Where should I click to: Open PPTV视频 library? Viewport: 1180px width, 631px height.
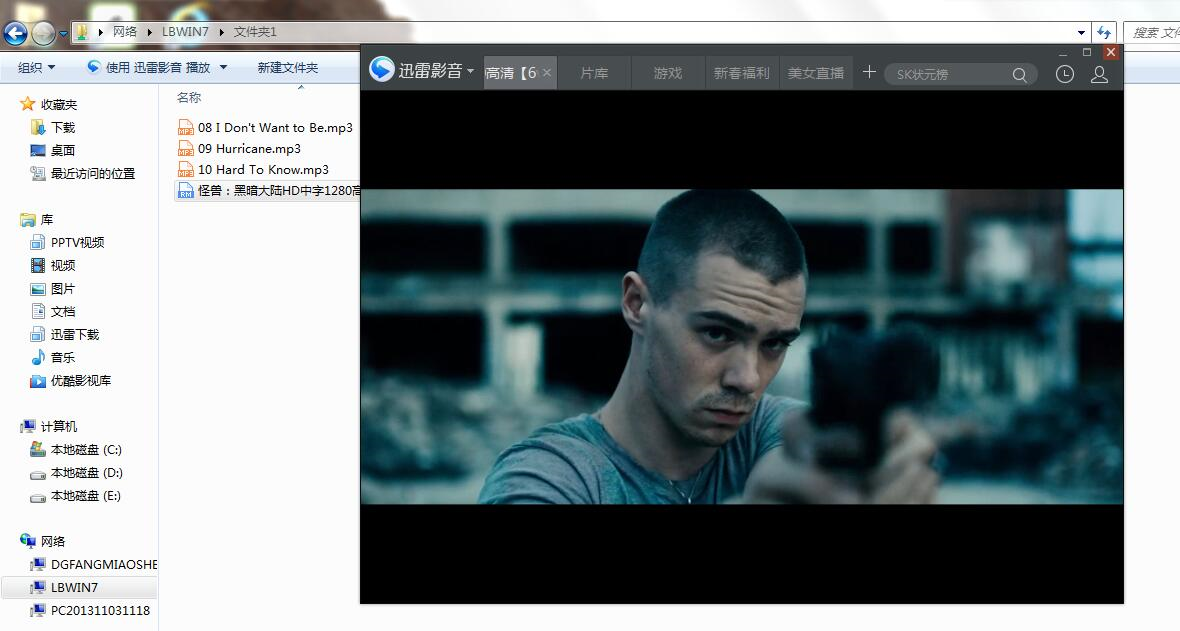78,242
